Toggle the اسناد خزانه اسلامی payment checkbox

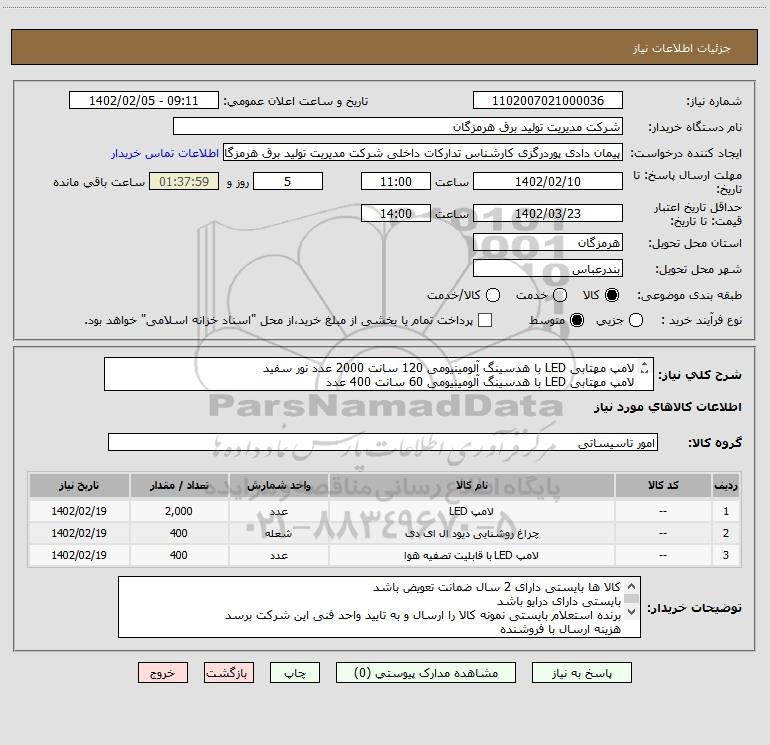485,320
